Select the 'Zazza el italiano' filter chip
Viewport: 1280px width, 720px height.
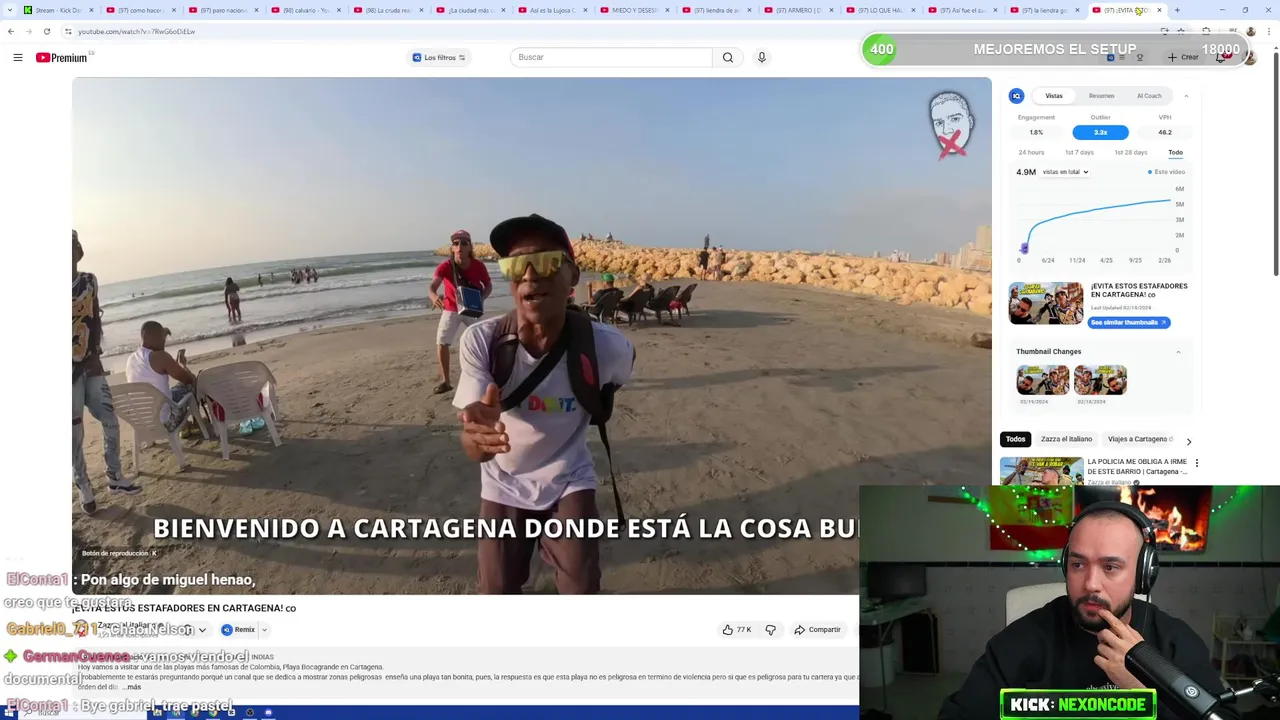(1066, 439)
